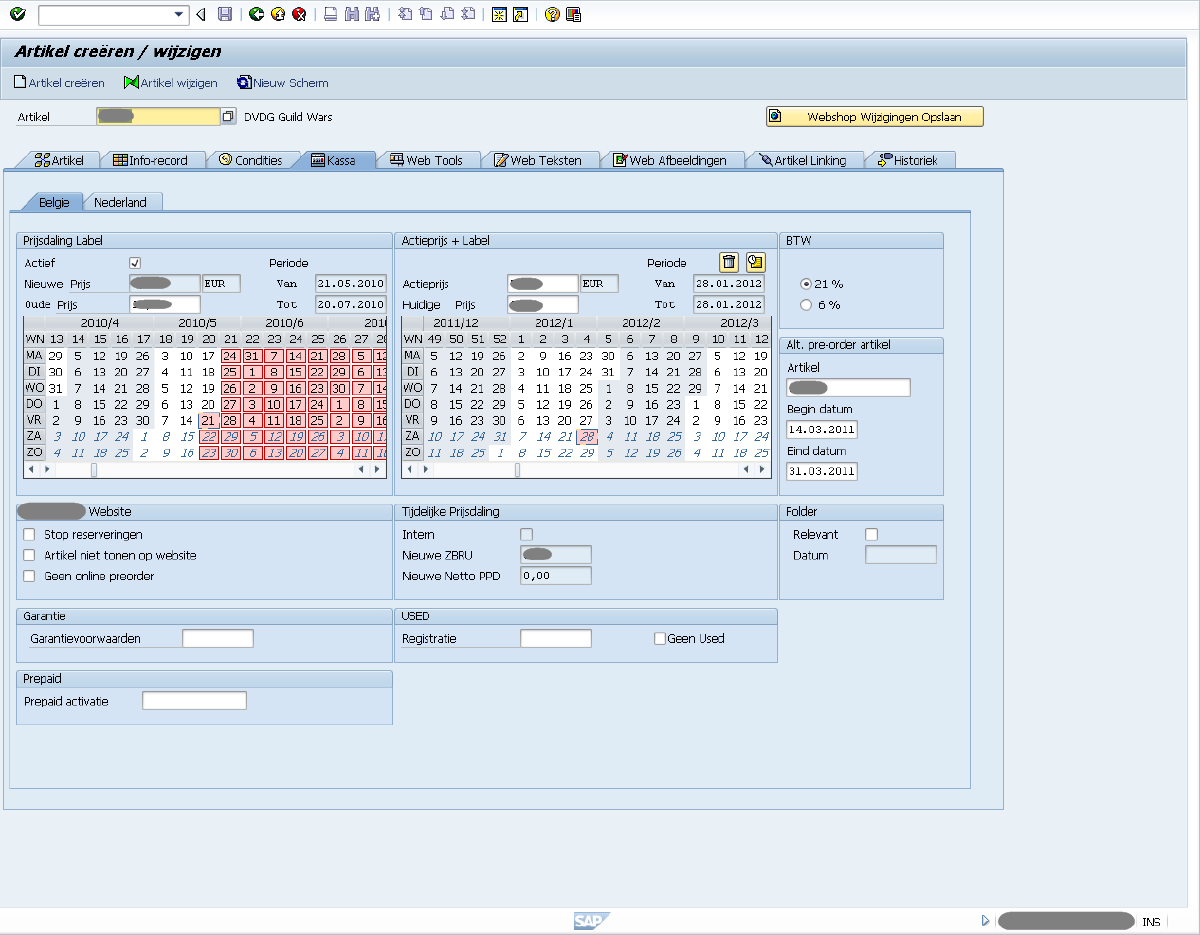This screenshot has width=1200, height=935.
Task: Check the Geen Used checkbox
Action: click(x=659, y=638)
